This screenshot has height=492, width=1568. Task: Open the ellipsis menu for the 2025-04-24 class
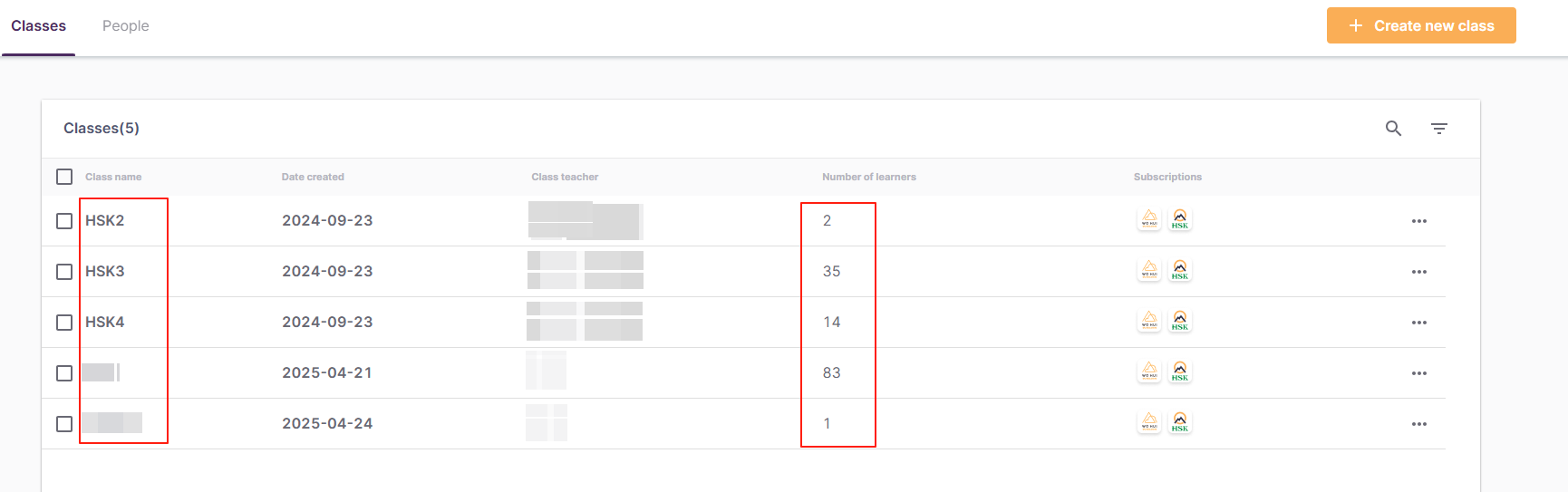pyautogui.click(x=1418, y=424)
